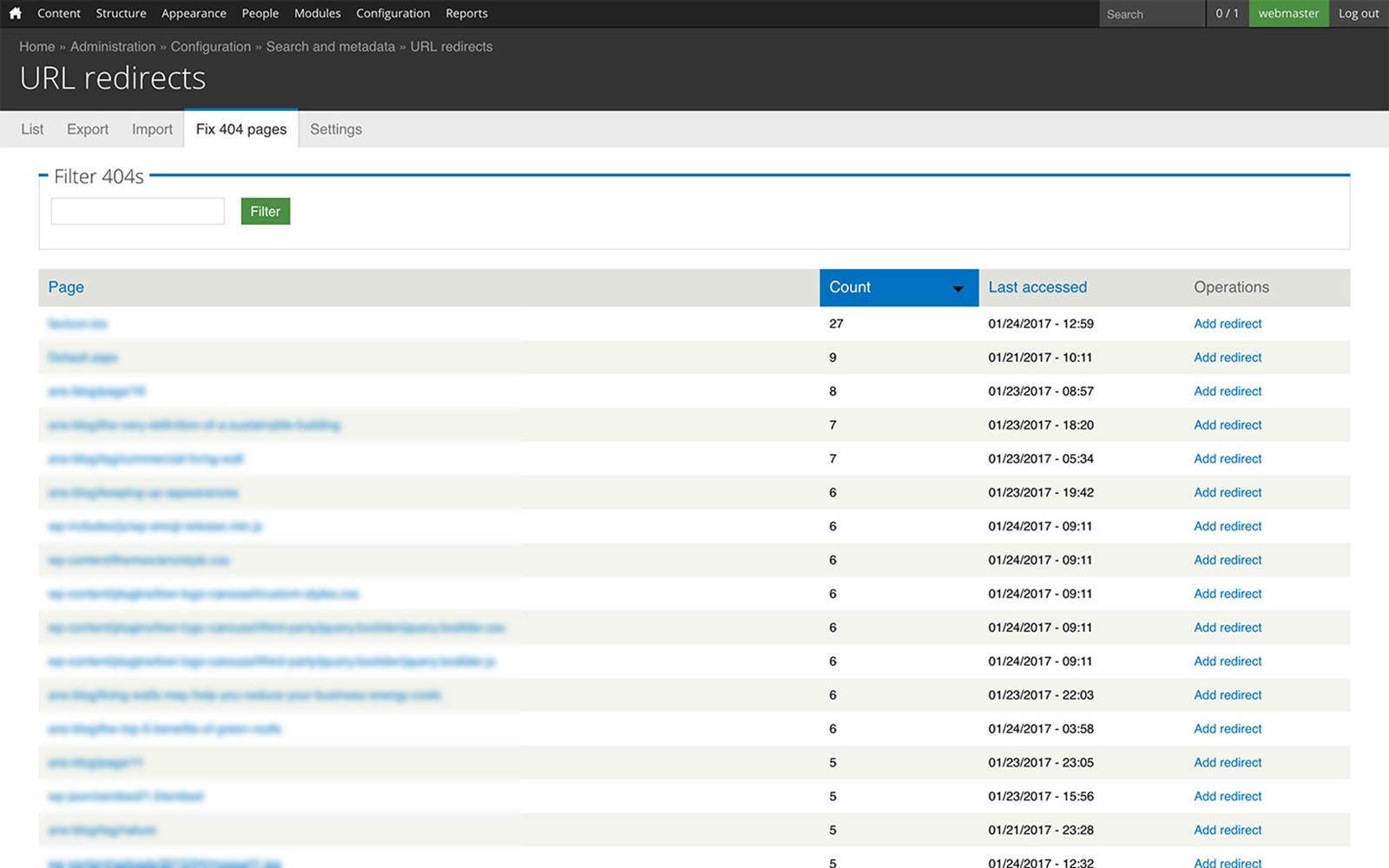Add redirect for the row with count 8
Image resolution: width=1389 pixels, height=868 pixels.
pyautogui.click(x=1228, y=391)
